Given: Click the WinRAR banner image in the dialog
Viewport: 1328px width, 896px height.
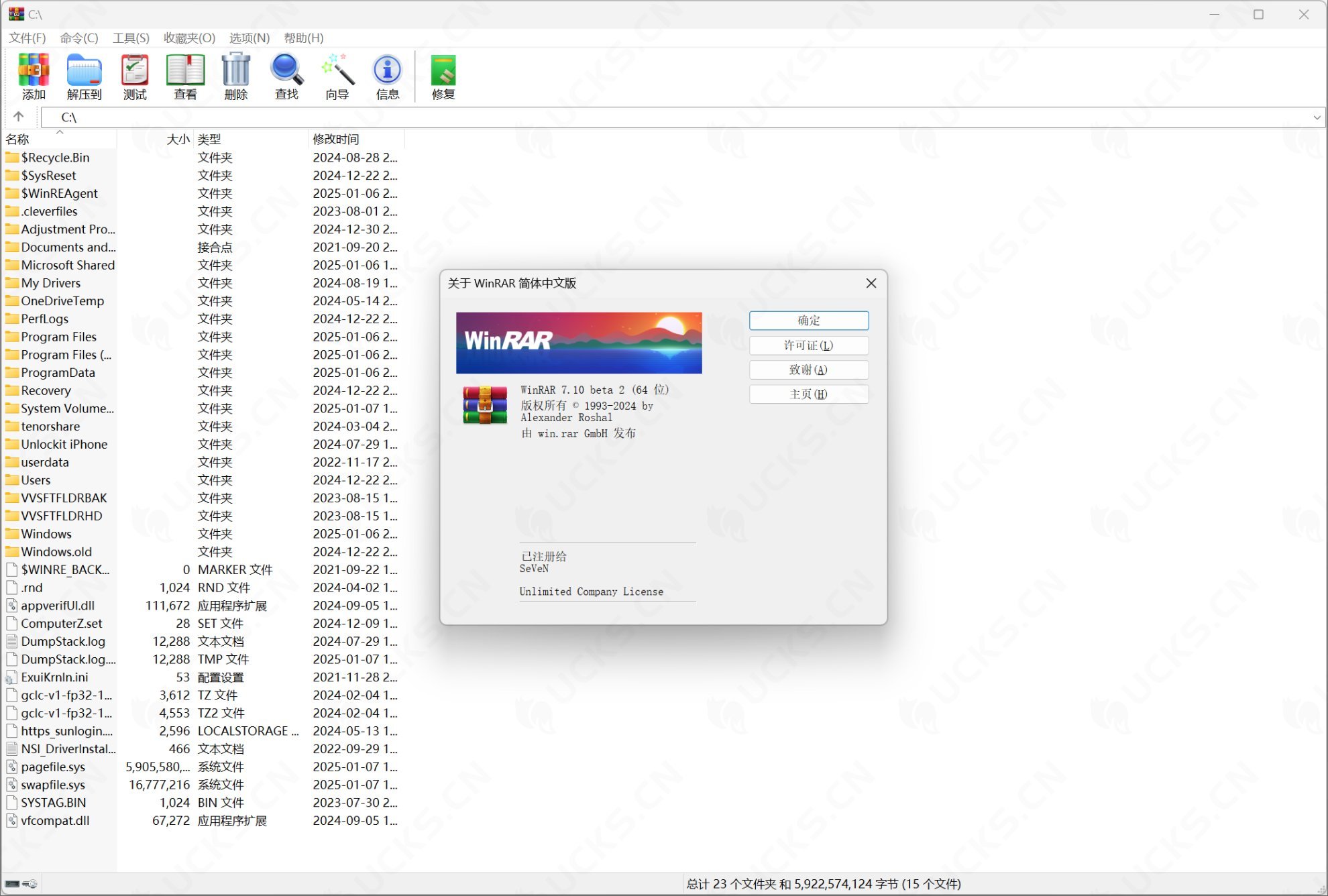Looking at the screenshot, I should tap(579, 343).
